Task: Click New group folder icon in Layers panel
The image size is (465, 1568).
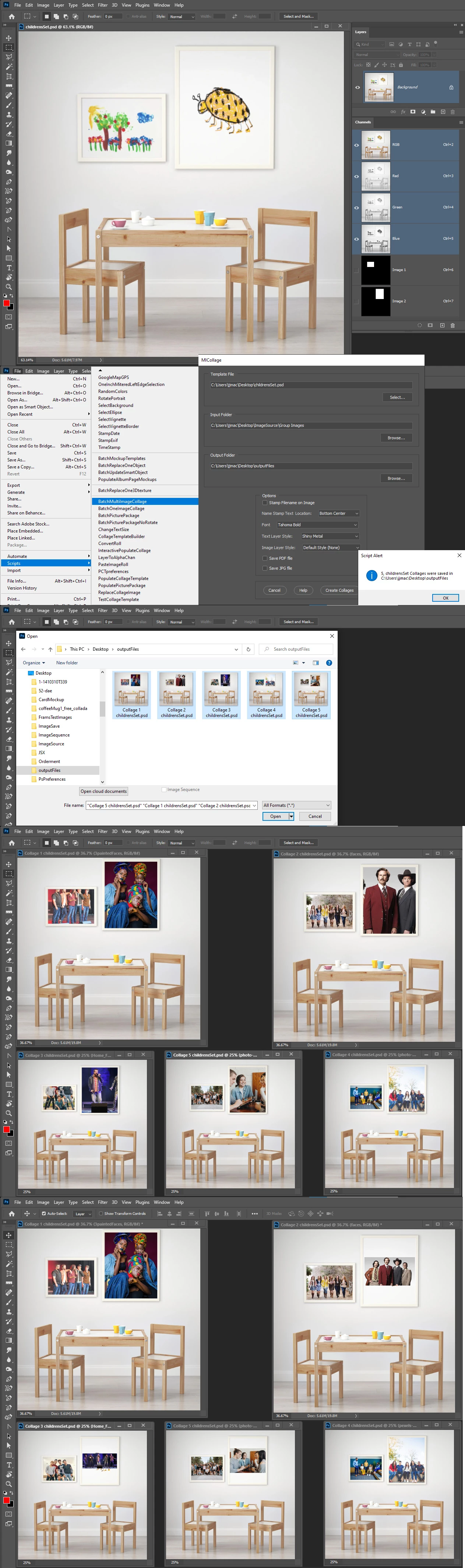Action: click(433, 112)
